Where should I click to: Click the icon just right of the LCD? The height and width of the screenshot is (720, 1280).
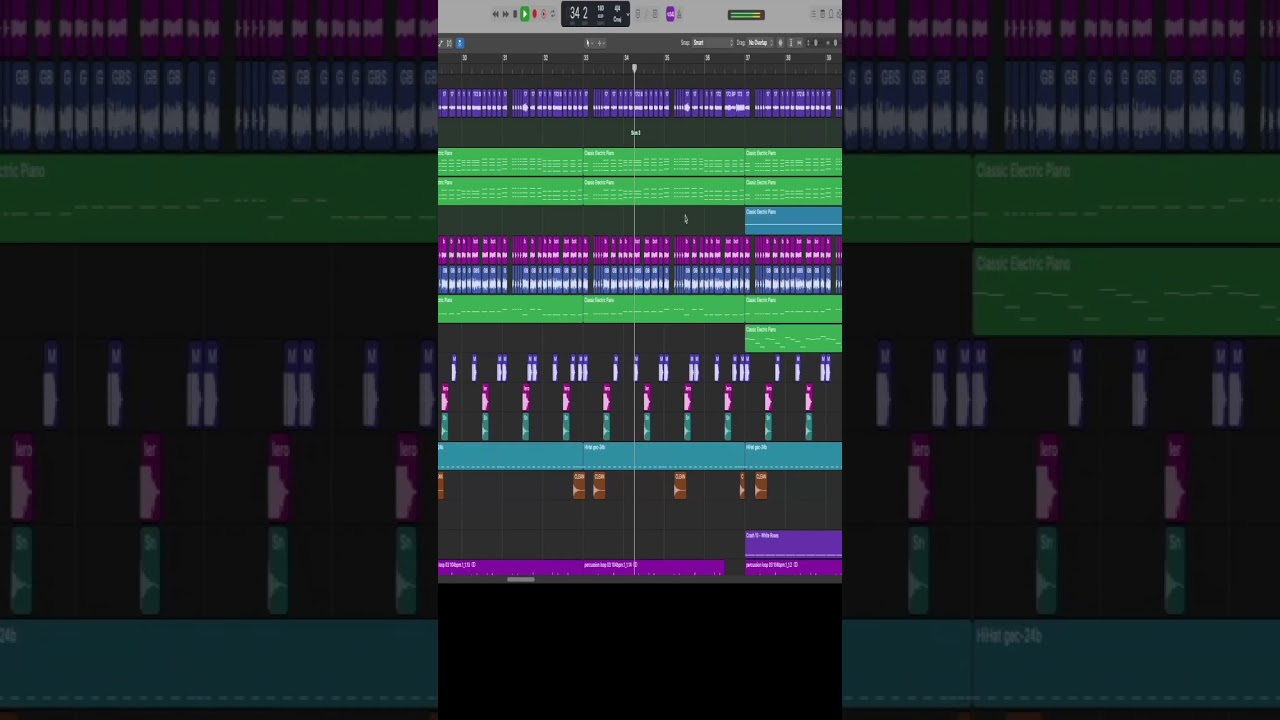click(x=637, y=14)
